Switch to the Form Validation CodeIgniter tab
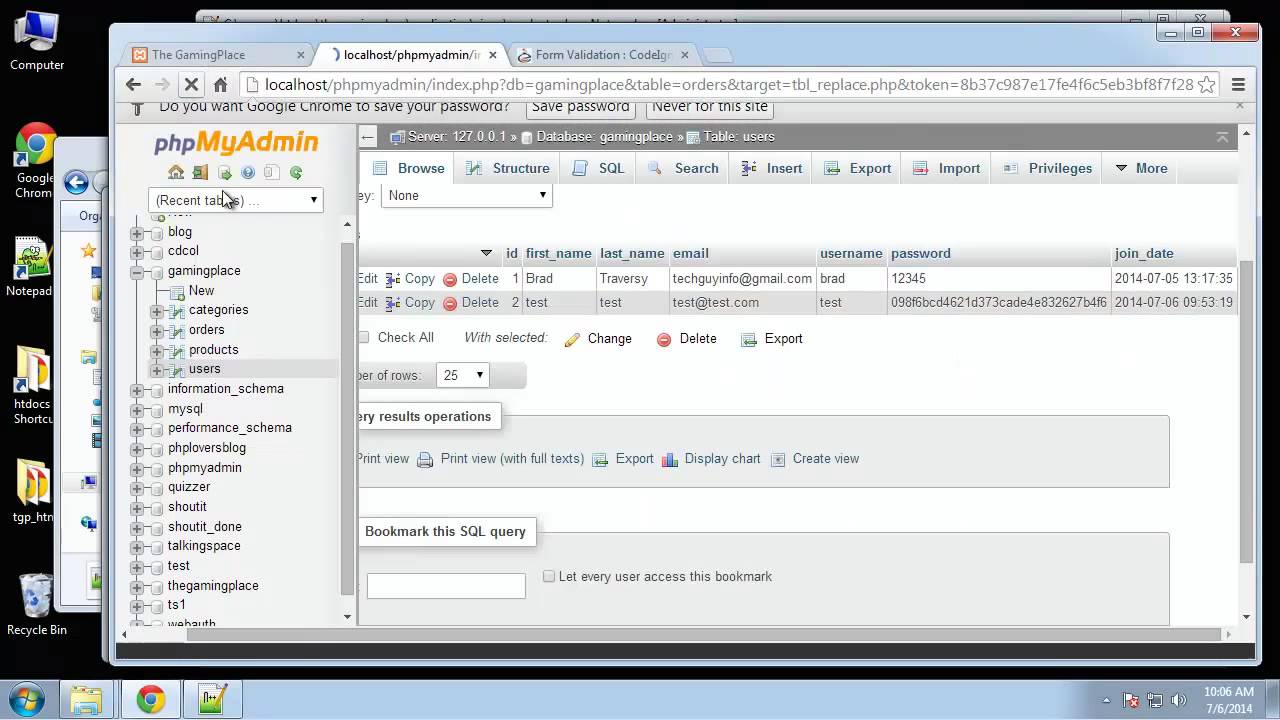Screen dimensions: 1280x720 tap(603, 55)
